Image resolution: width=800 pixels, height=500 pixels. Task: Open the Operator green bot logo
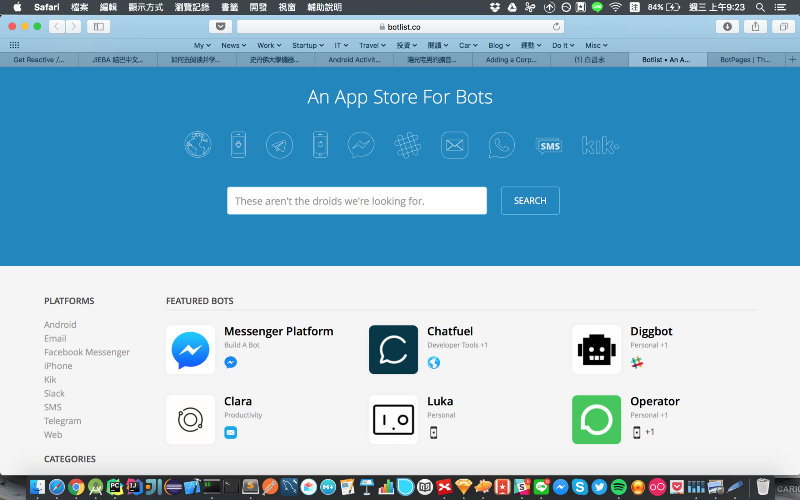[596, 419]
